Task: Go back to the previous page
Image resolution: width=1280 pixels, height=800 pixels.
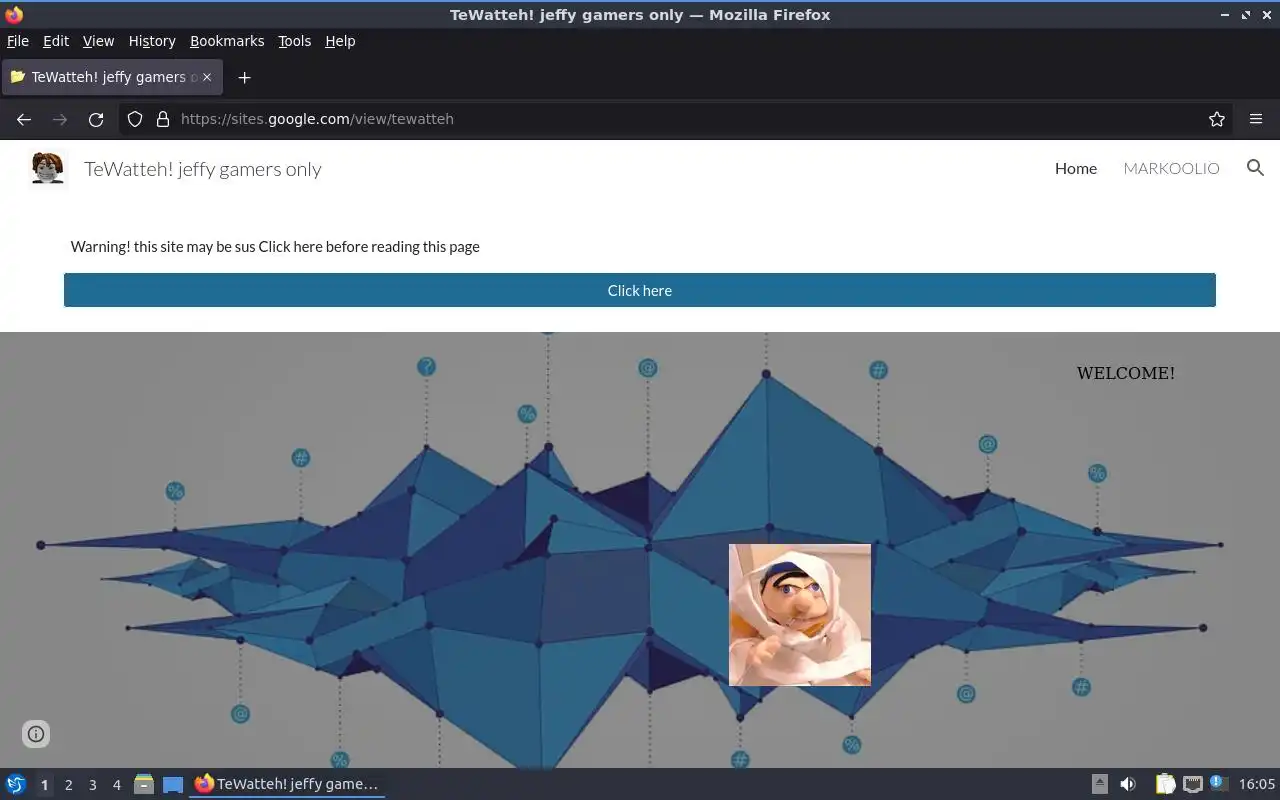Action: click(x=24, y=119)
